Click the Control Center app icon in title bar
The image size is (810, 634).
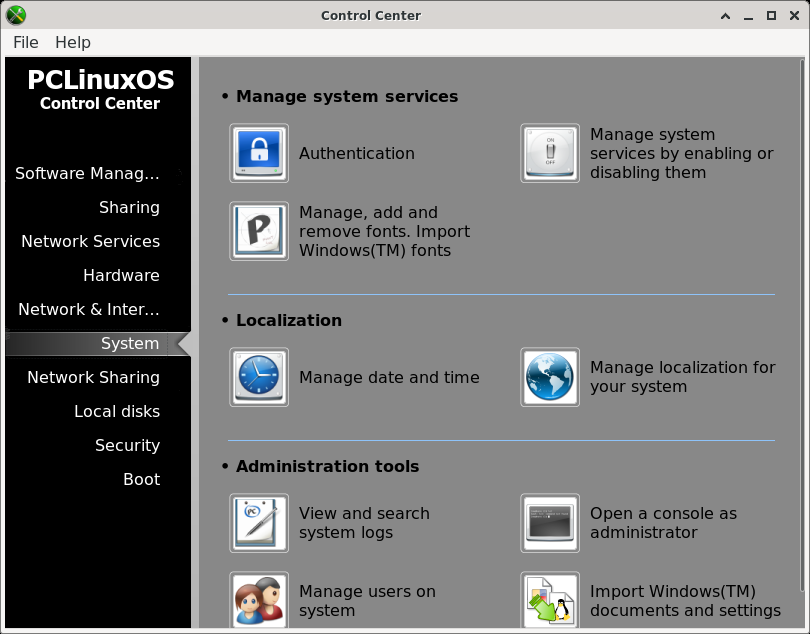pos(16,16)
